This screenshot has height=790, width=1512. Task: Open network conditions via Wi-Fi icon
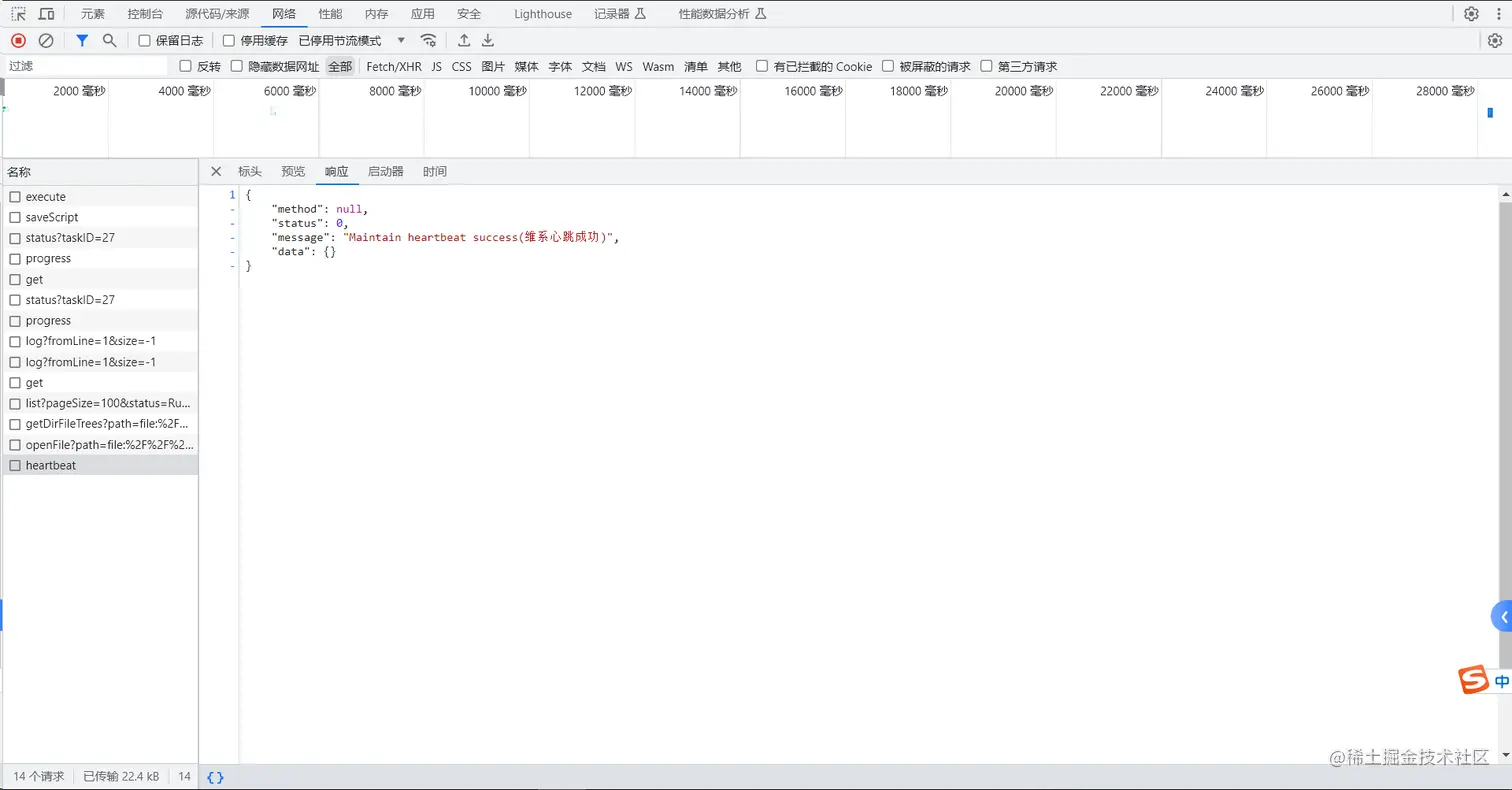pyautogui.click(x=428, y=41)
